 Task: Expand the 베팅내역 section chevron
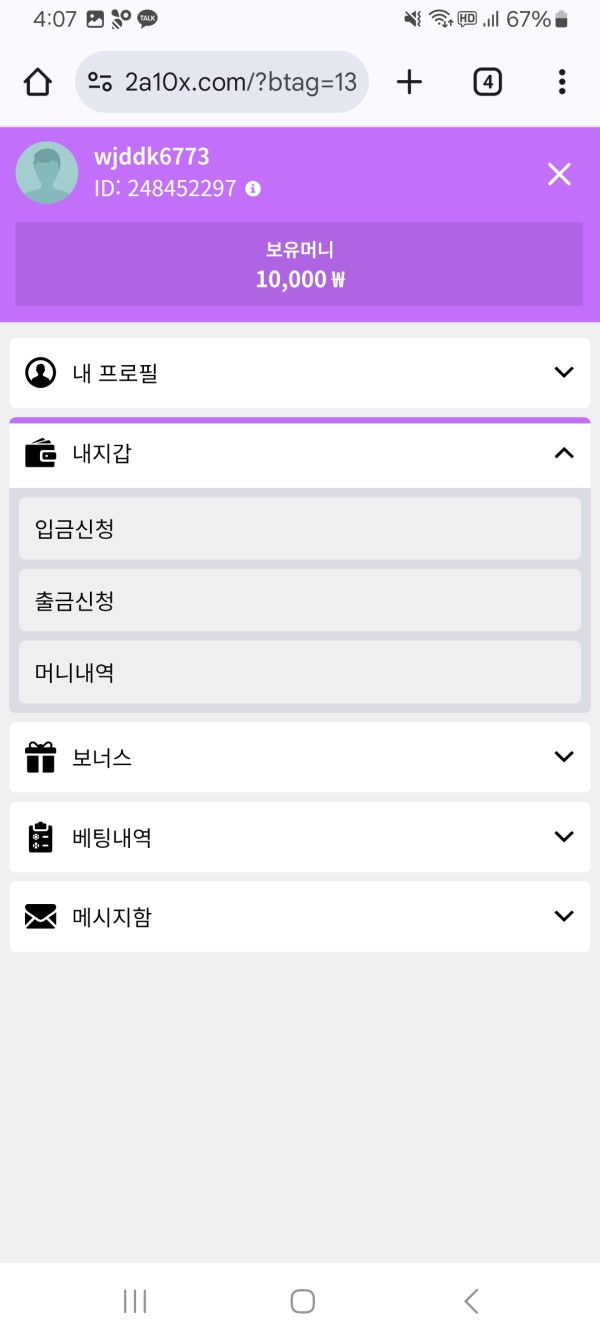[564, 837]
